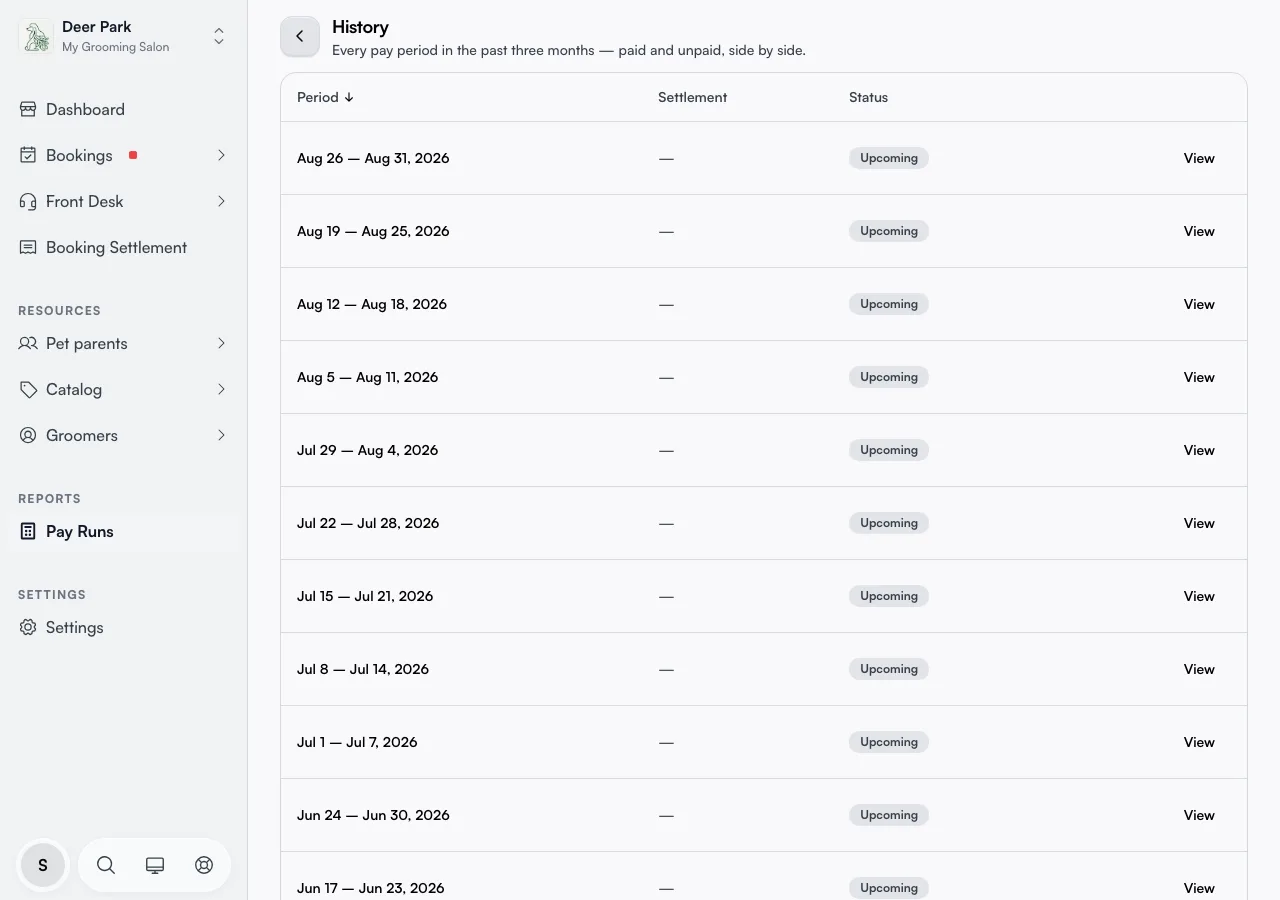Open the Bookings menu item
The image size is (1280, 900).
pyautogui.click(x=124, y=155)
